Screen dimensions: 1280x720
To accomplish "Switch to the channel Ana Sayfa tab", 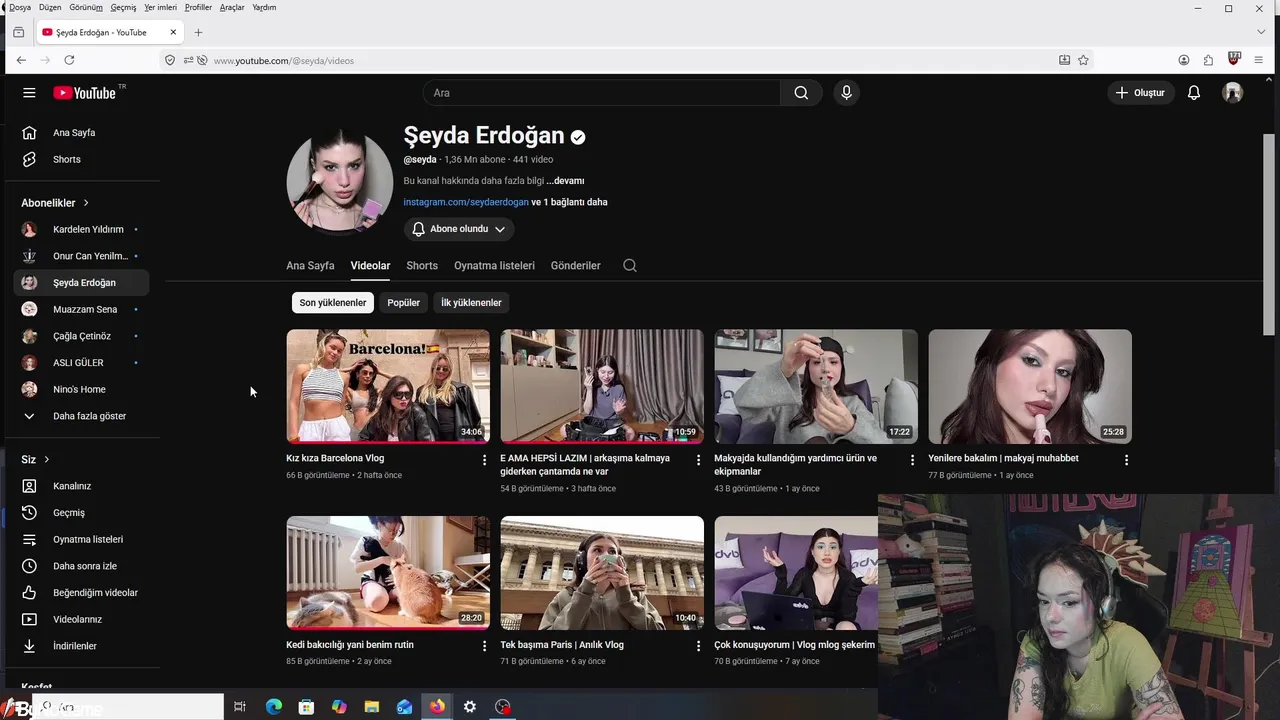I will [310, 266].
